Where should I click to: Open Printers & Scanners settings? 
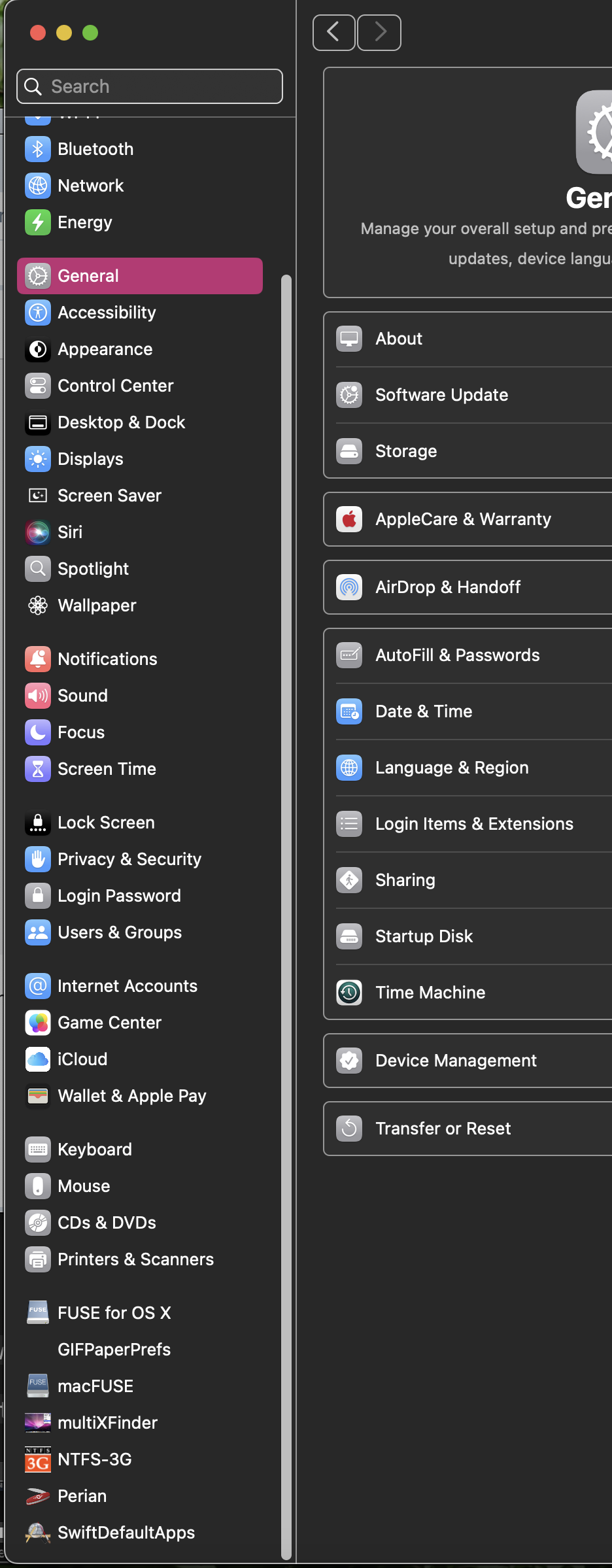pyautogui.click(x=140, y=1259)
